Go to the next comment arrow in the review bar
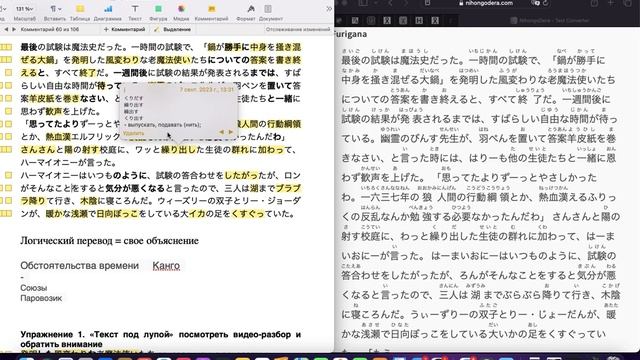The width and height of the screenshot is (640, 360). pos(14,29)
